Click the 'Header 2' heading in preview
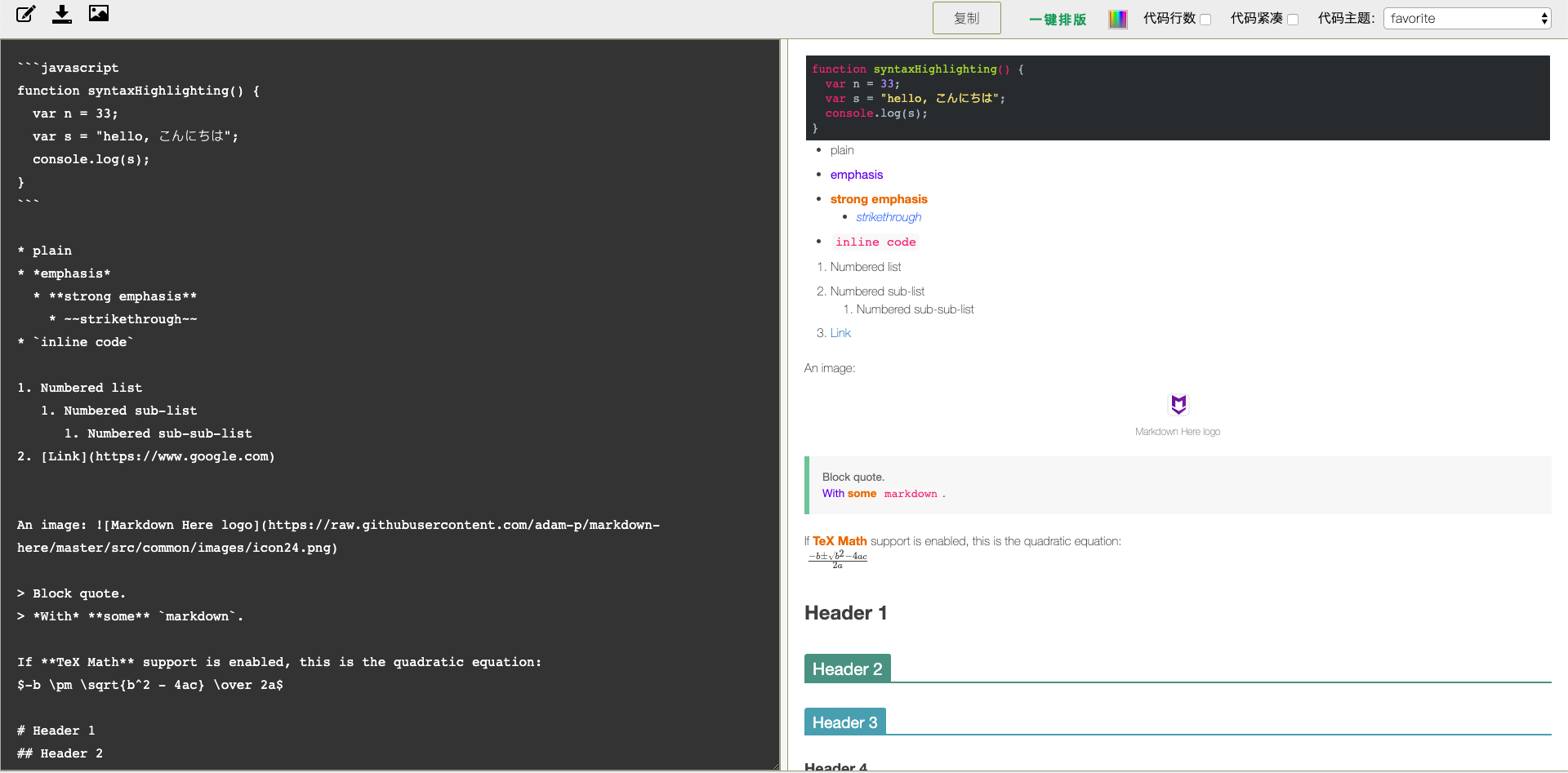Screen dimensions: 1568x773 (847, 669)
